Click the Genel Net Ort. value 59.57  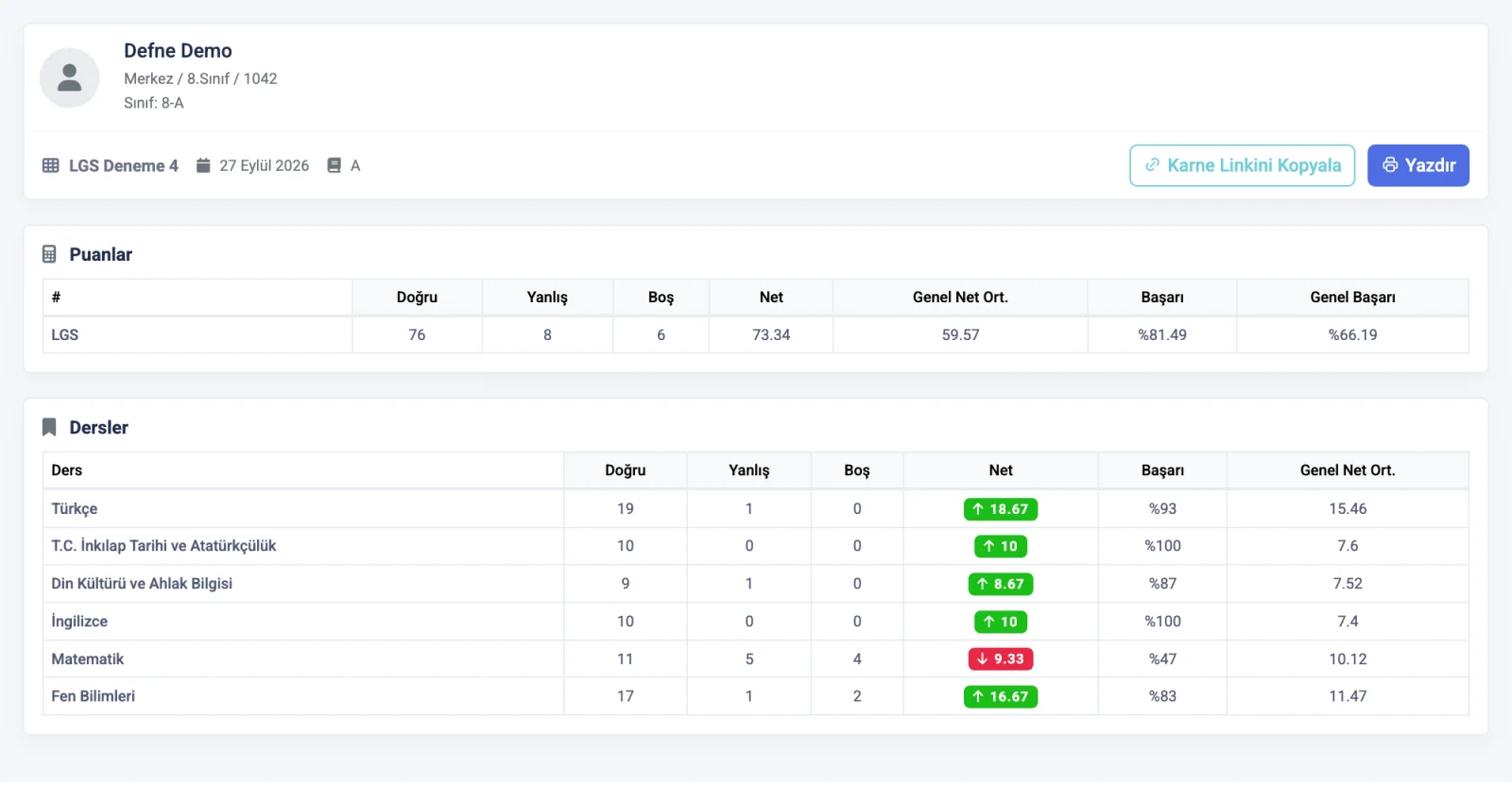coord(960,334)
